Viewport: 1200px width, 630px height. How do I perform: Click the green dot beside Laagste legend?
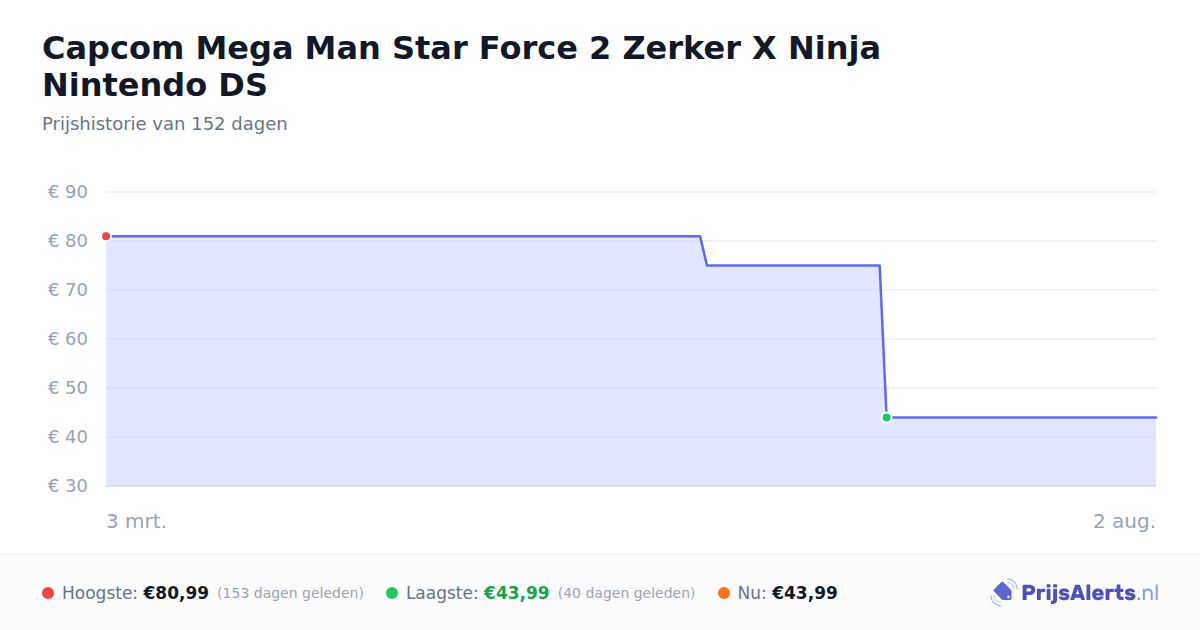click(392, 593)
